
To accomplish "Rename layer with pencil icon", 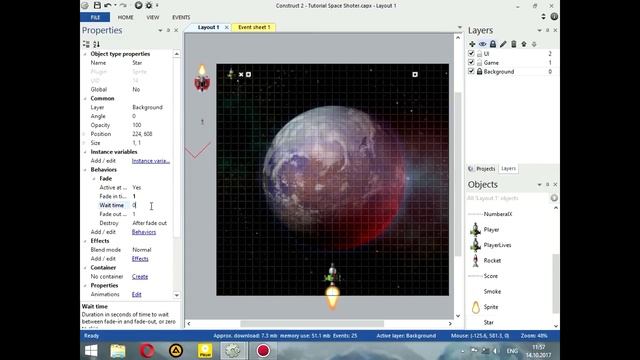I will [x=503, y=44].
